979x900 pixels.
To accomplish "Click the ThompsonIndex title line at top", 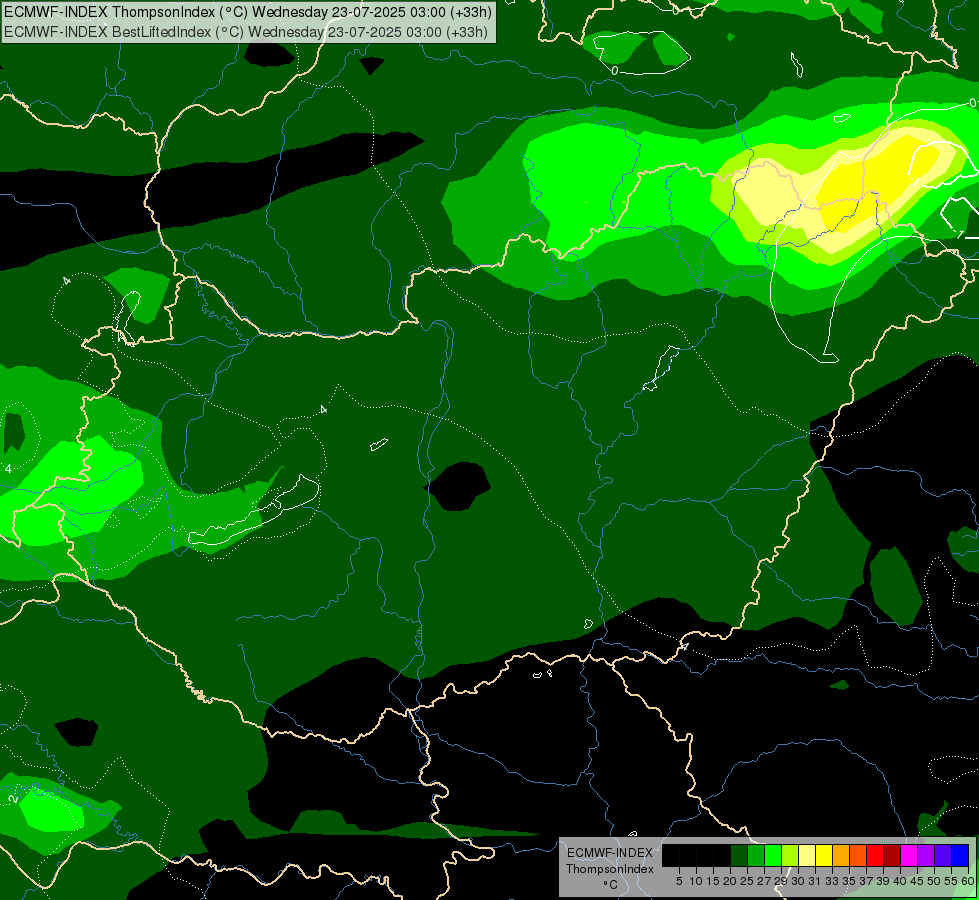I will (x=248, y=12).
